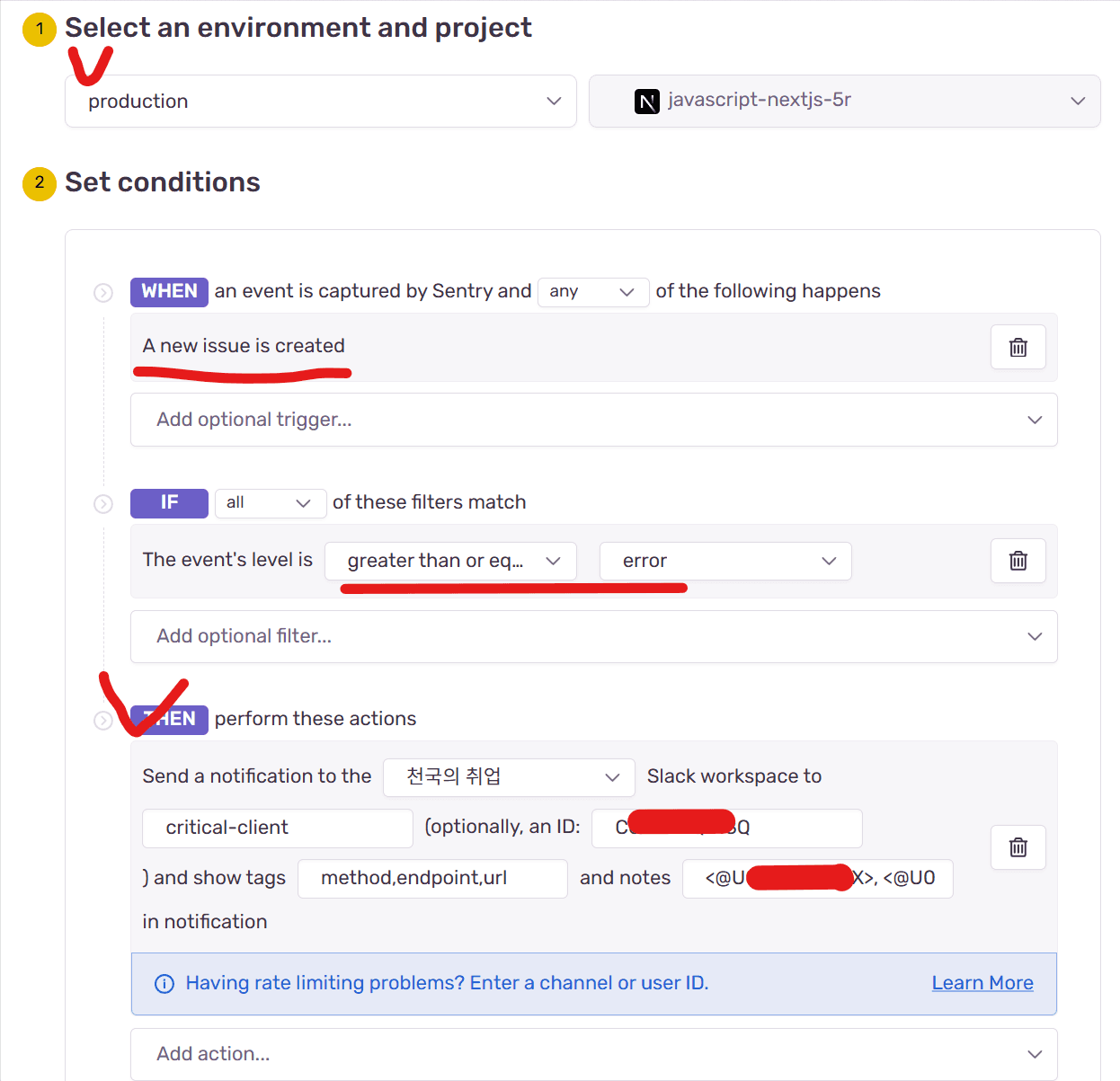Collapse the WHEN section circle toggle
Screen dimensions: 1120x1081
(103, 293)
